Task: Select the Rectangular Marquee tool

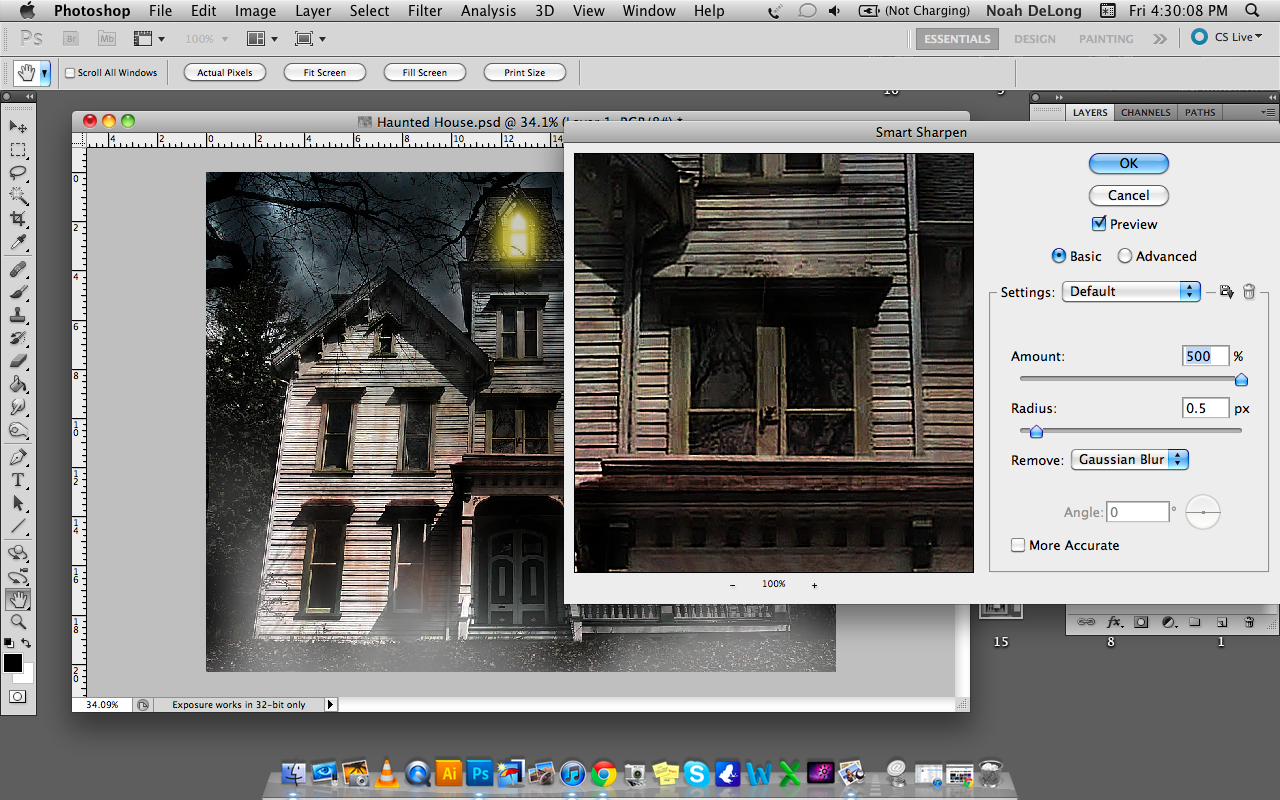Action: [x=18, y=150]
